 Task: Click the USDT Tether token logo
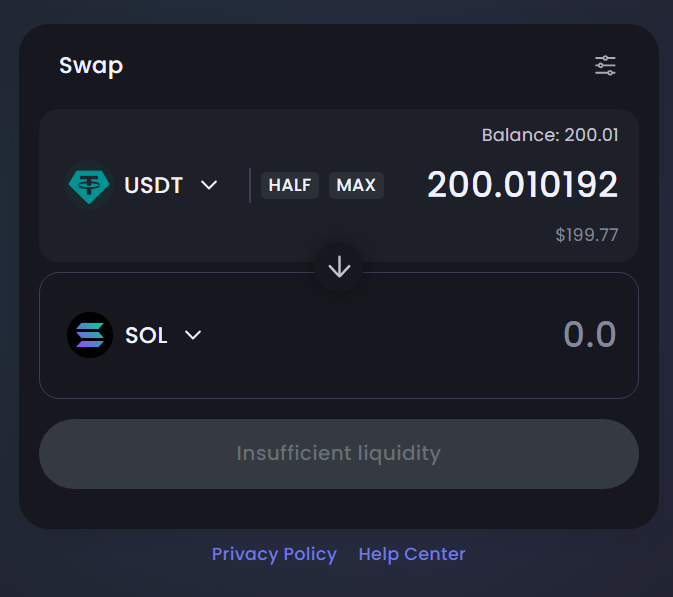click(x=89, y=185)
